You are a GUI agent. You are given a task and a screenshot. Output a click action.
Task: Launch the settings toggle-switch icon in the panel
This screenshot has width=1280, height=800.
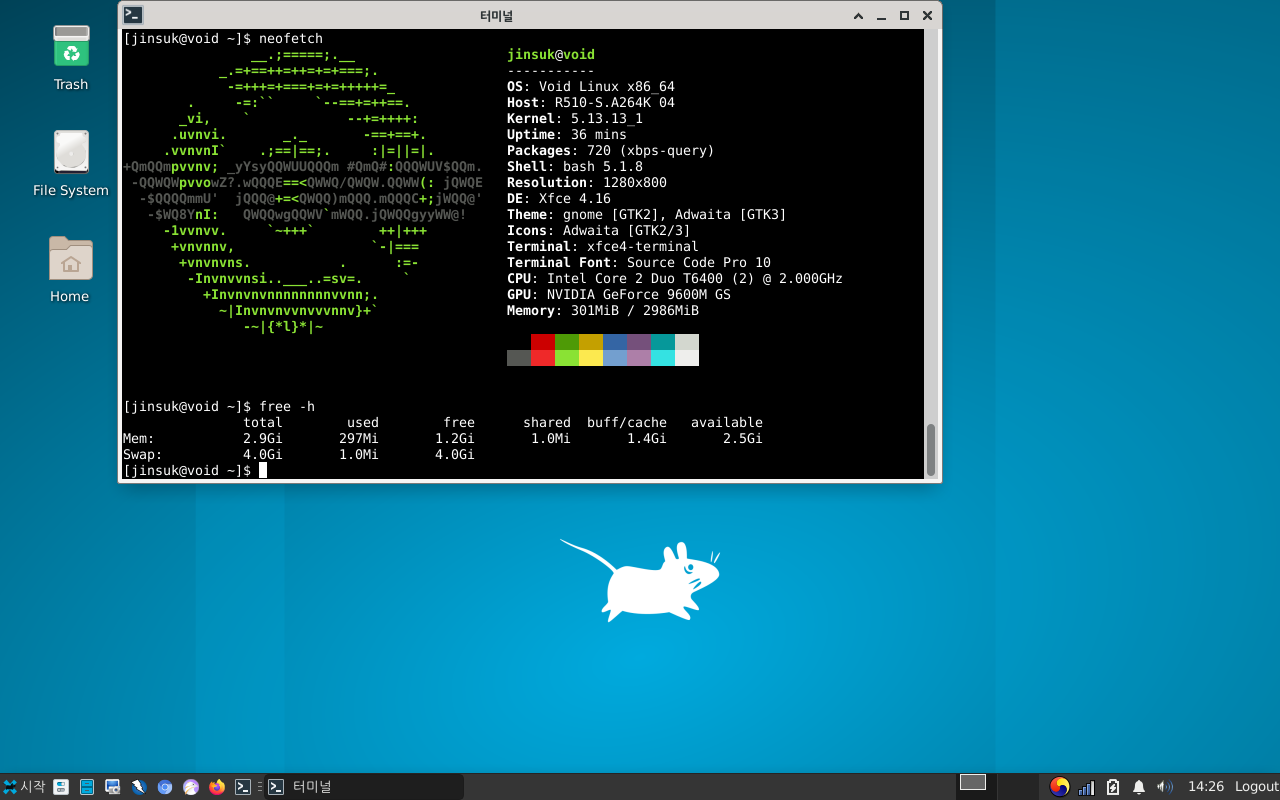(61, 787)
